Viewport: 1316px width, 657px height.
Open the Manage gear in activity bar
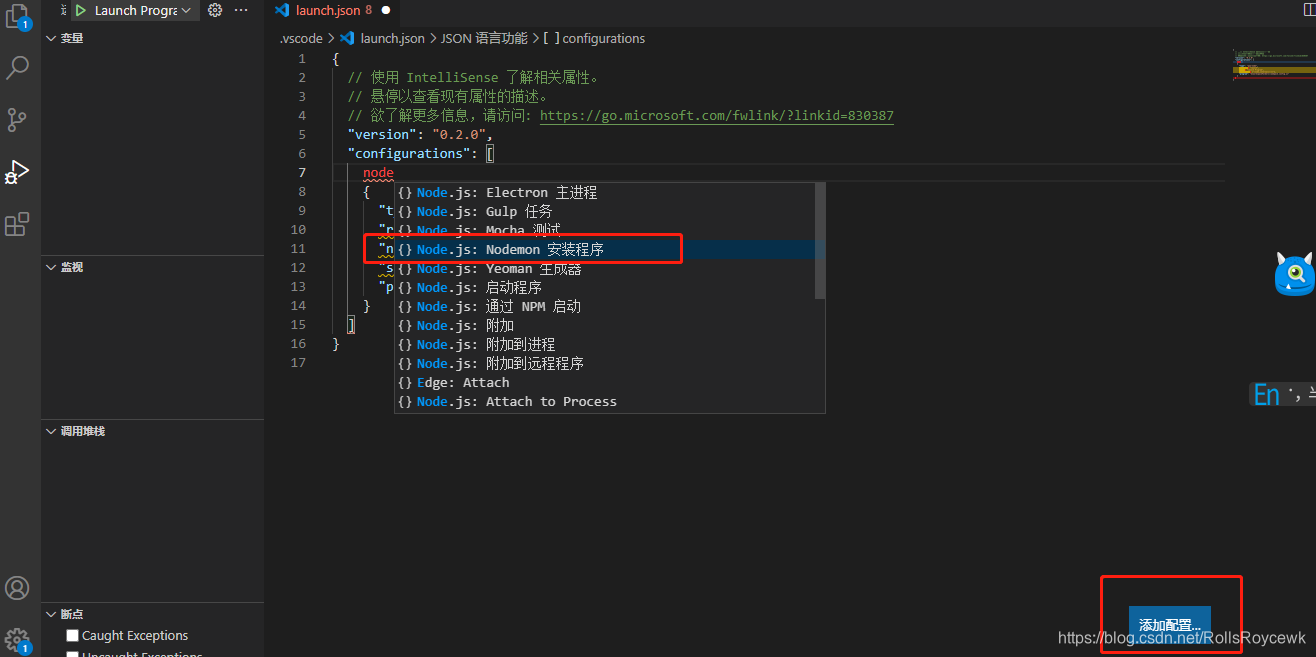pyautogui.click(x=17, y=639)
